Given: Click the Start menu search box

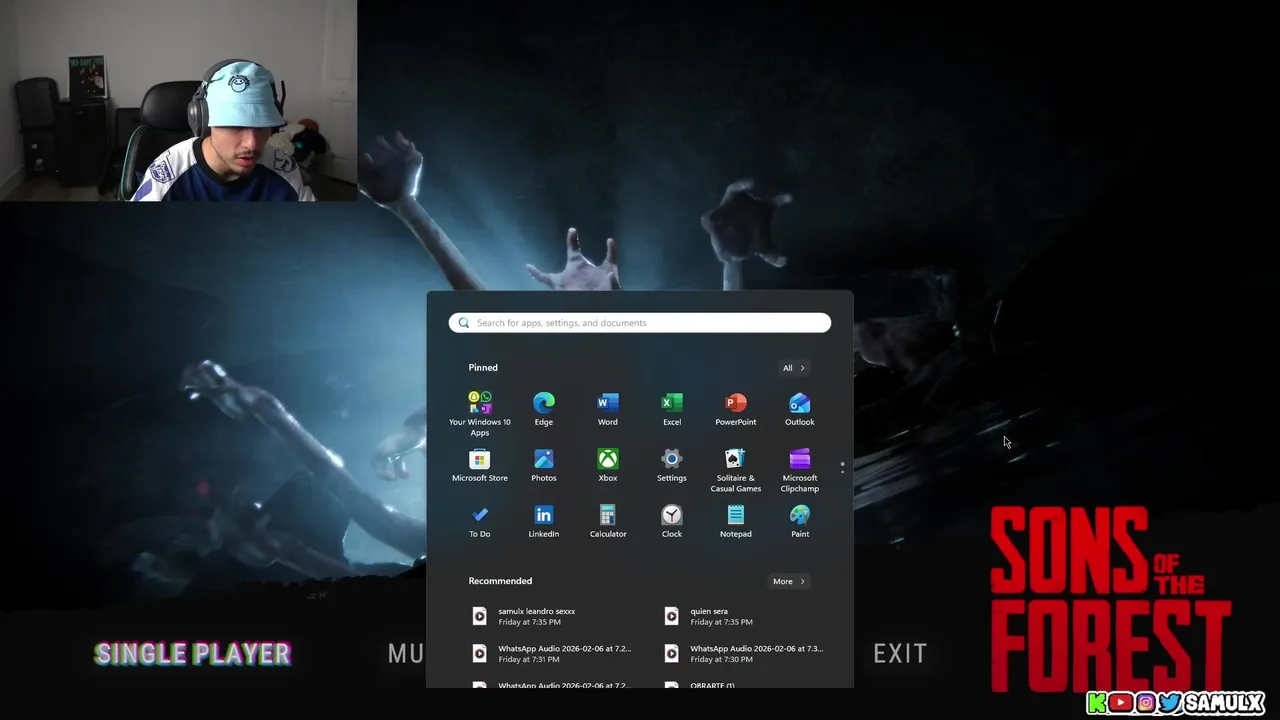Looking at the screenshot, I should click(x=640, y=323).
